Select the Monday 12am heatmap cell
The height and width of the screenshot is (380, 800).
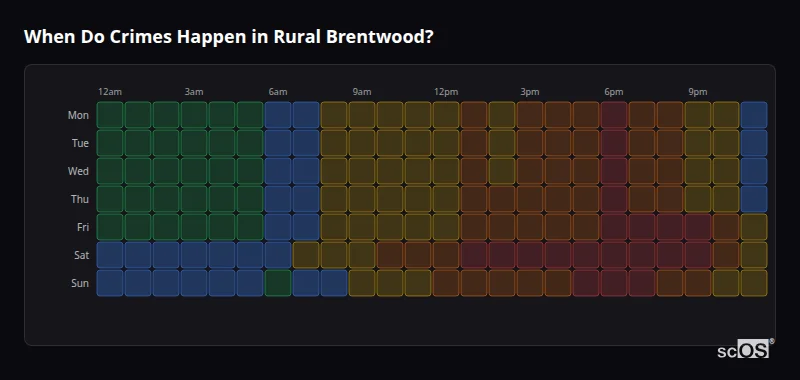click(x=110, y=115)
